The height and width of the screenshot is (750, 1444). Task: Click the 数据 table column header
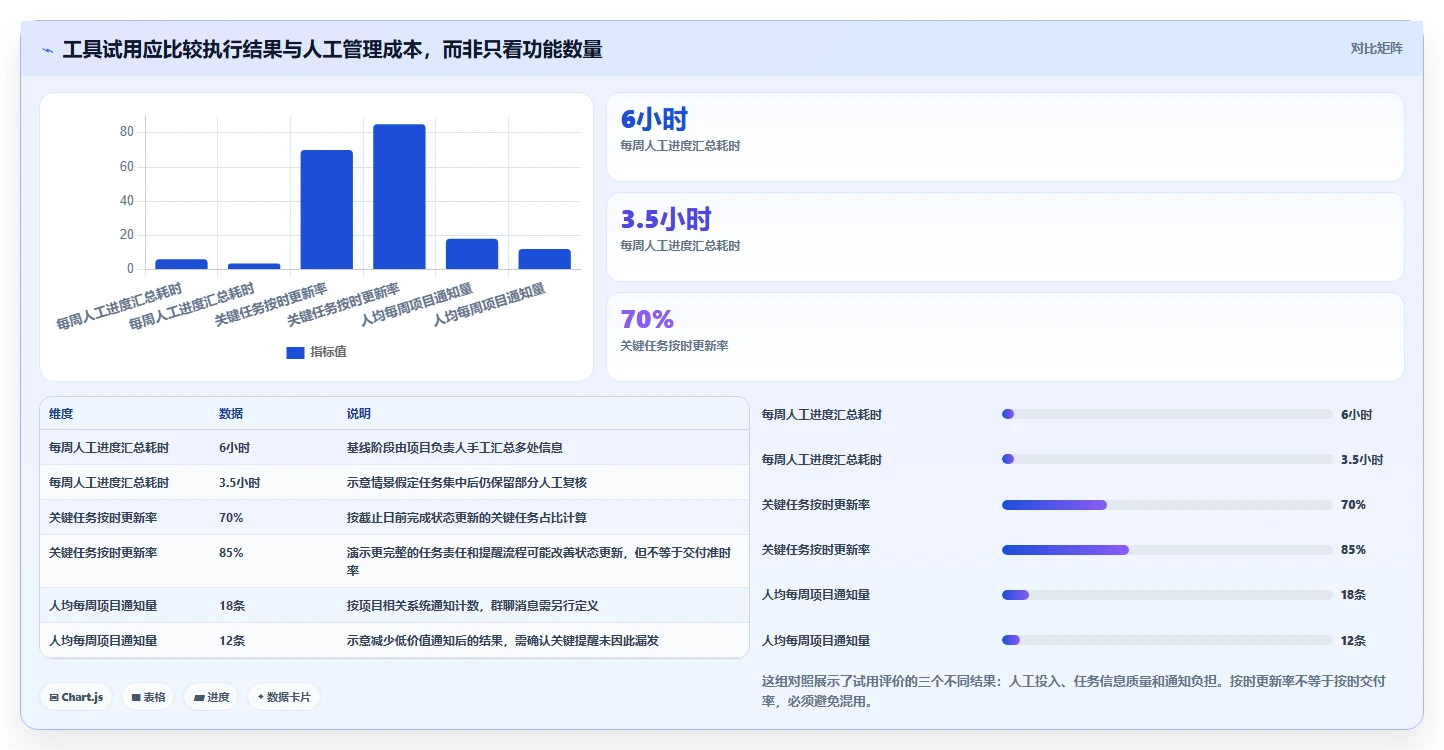coord(231,414)
